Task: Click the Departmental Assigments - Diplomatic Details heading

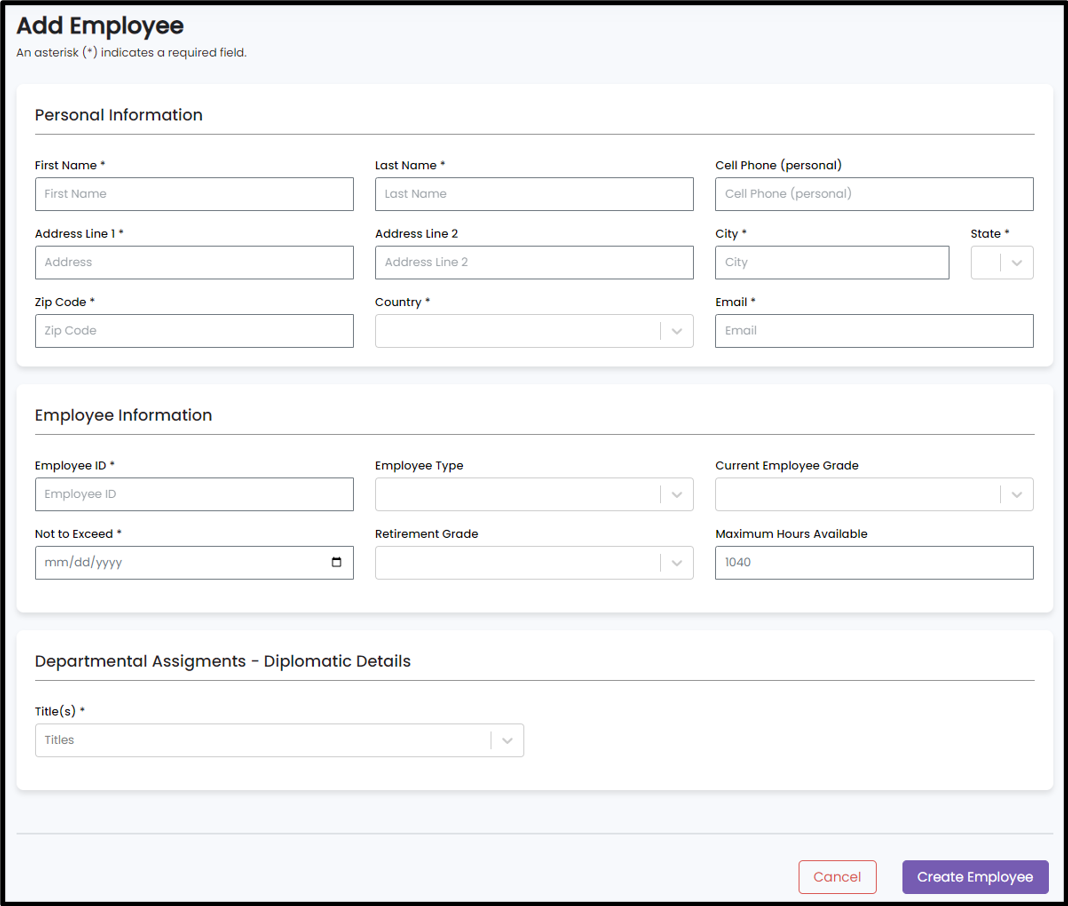Action: point(223,661)
